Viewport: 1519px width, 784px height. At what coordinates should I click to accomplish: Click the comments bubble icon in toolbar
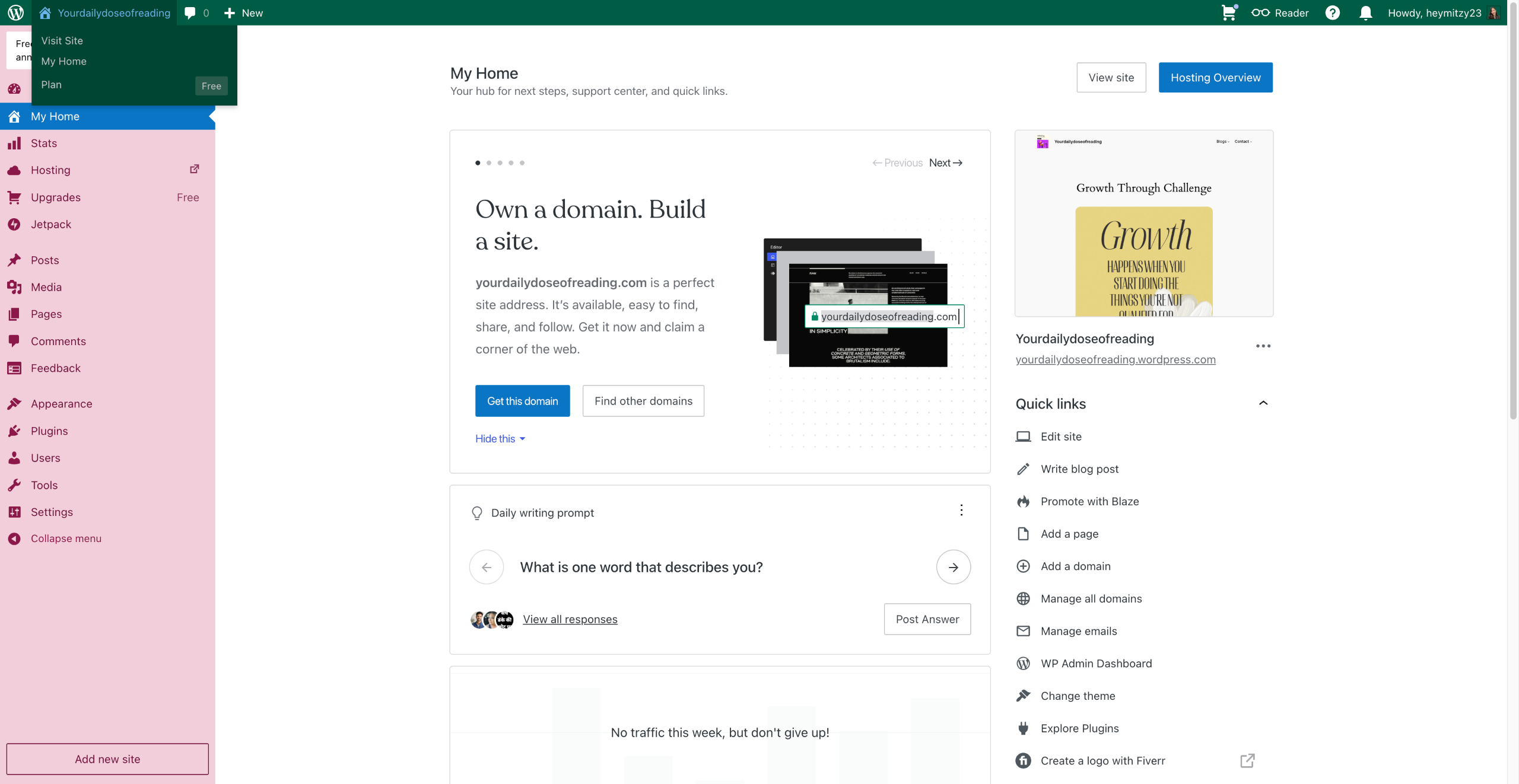[190, 12]
